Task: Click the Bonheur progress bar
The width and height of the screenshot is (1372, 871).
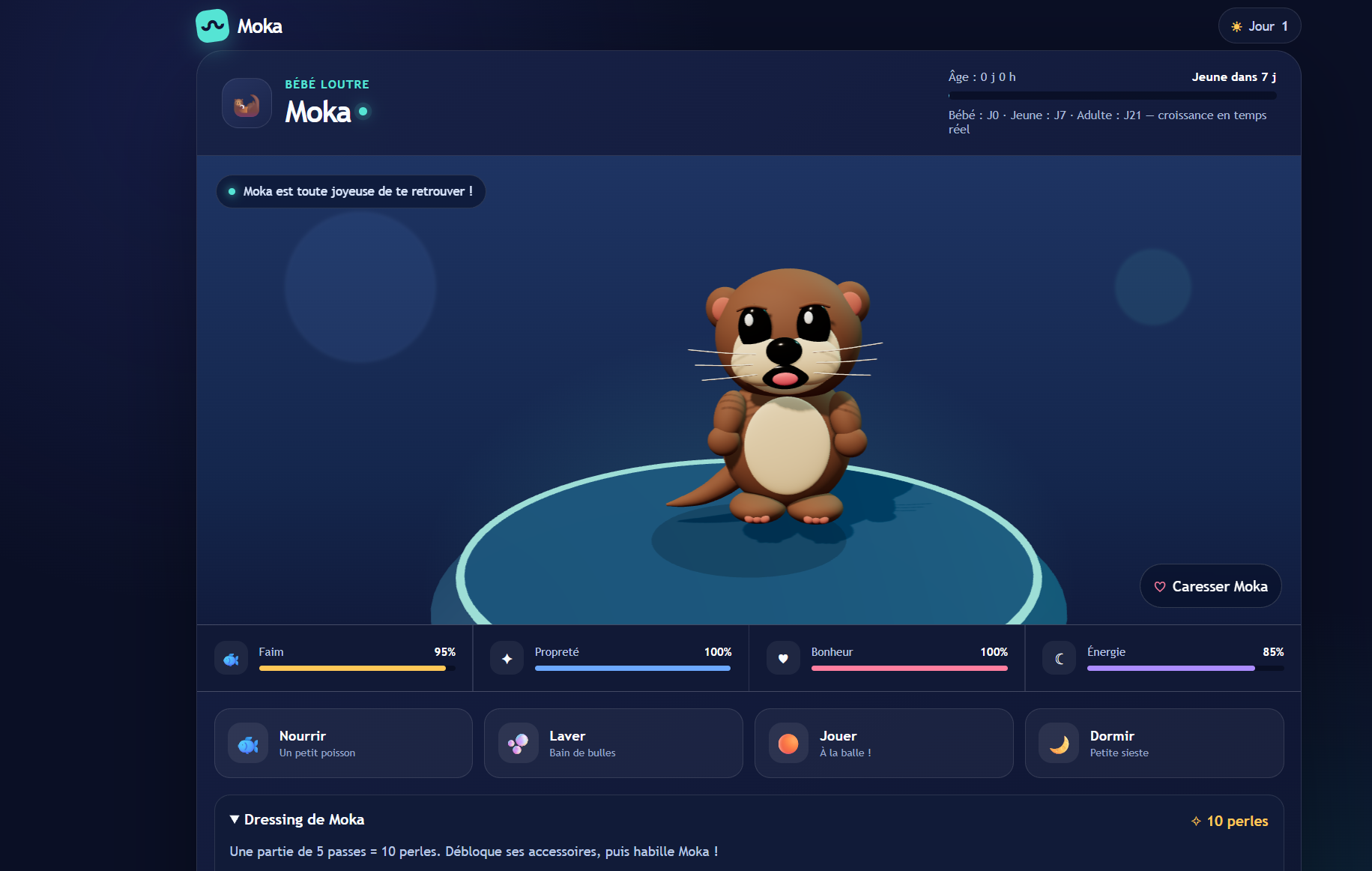Action: tap(910, 668)
